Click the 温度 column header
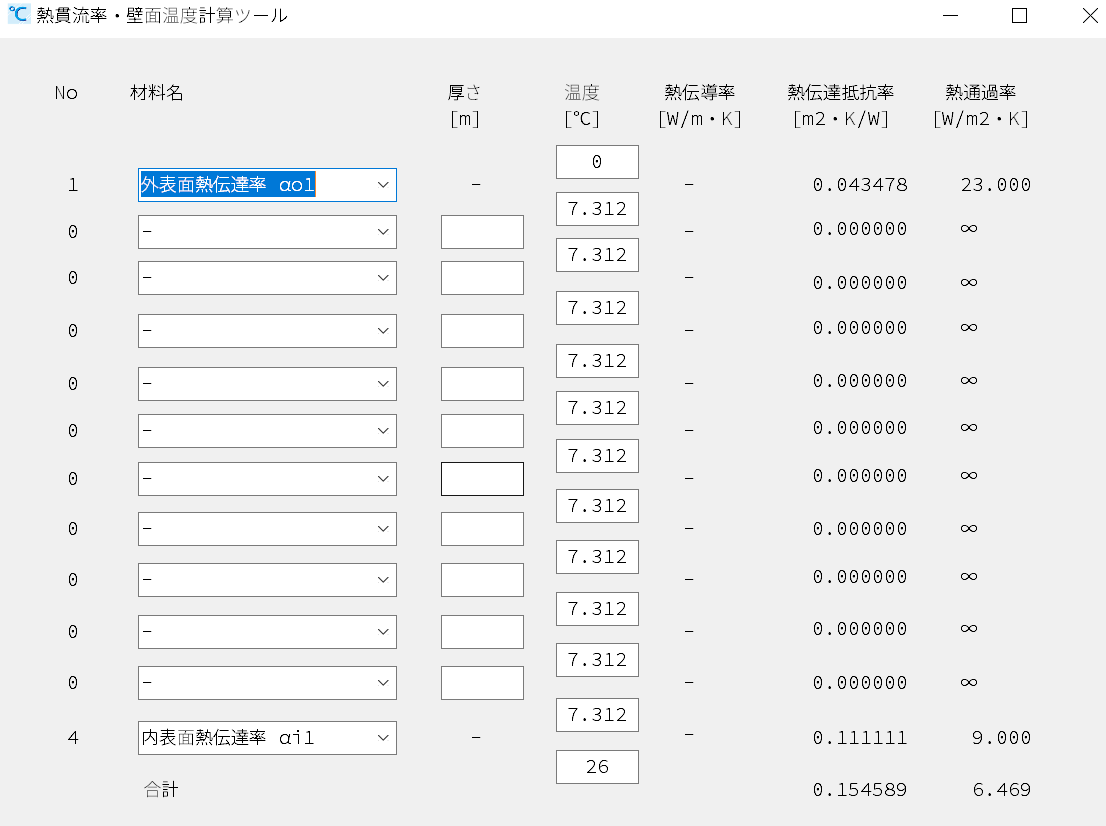Image resolution: width=1106 pixels, height=826 pixels. 582,92
